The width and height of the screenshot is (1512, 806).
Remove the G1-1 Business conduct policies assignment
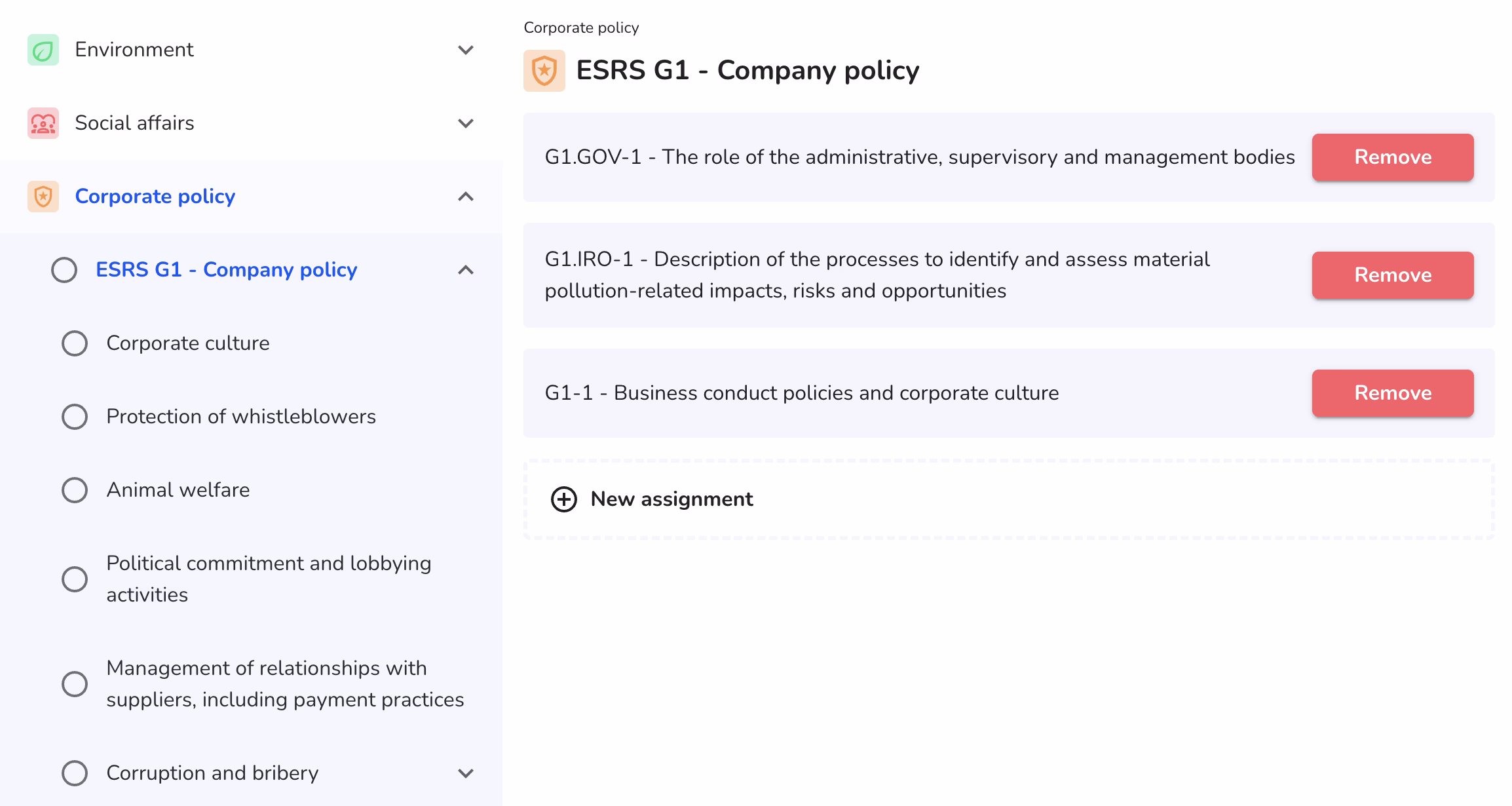point(1392,393)
